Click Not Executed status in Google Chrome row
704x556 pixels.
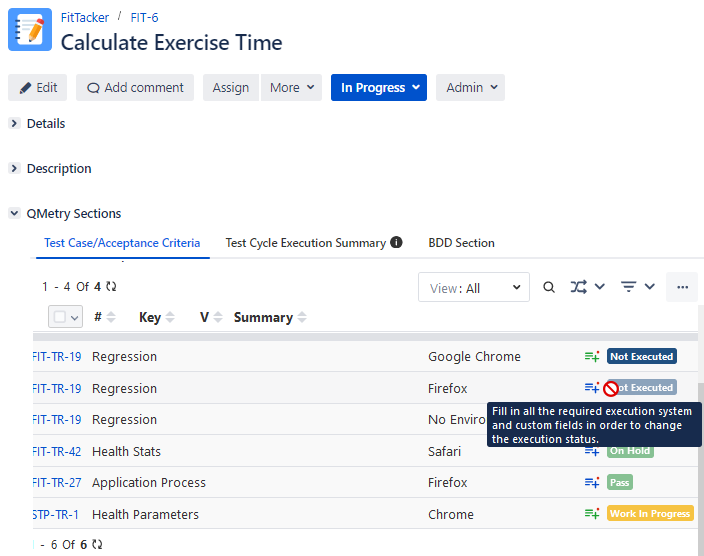(642, 356)
